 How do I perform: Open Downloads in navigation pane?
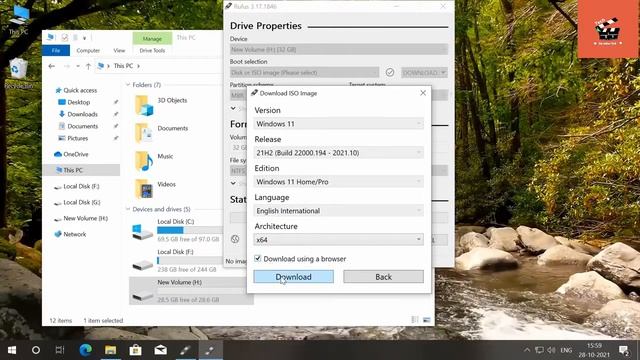[x=82, y=114]
